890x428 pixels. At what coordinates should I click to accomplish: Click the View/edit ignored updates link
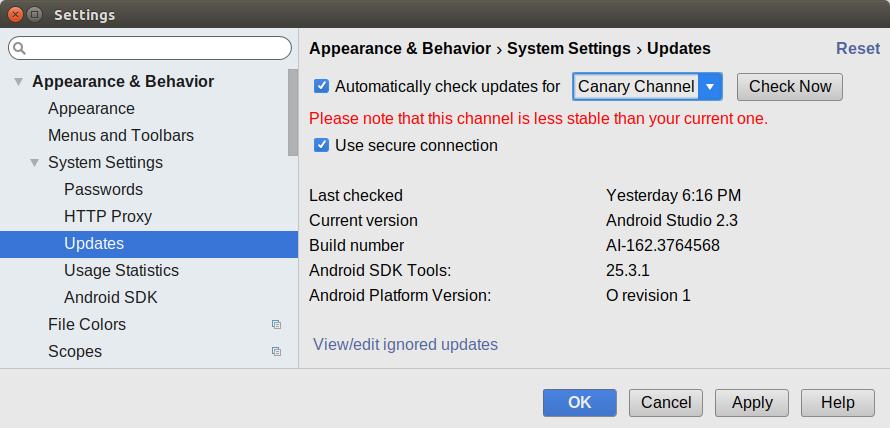405,345
